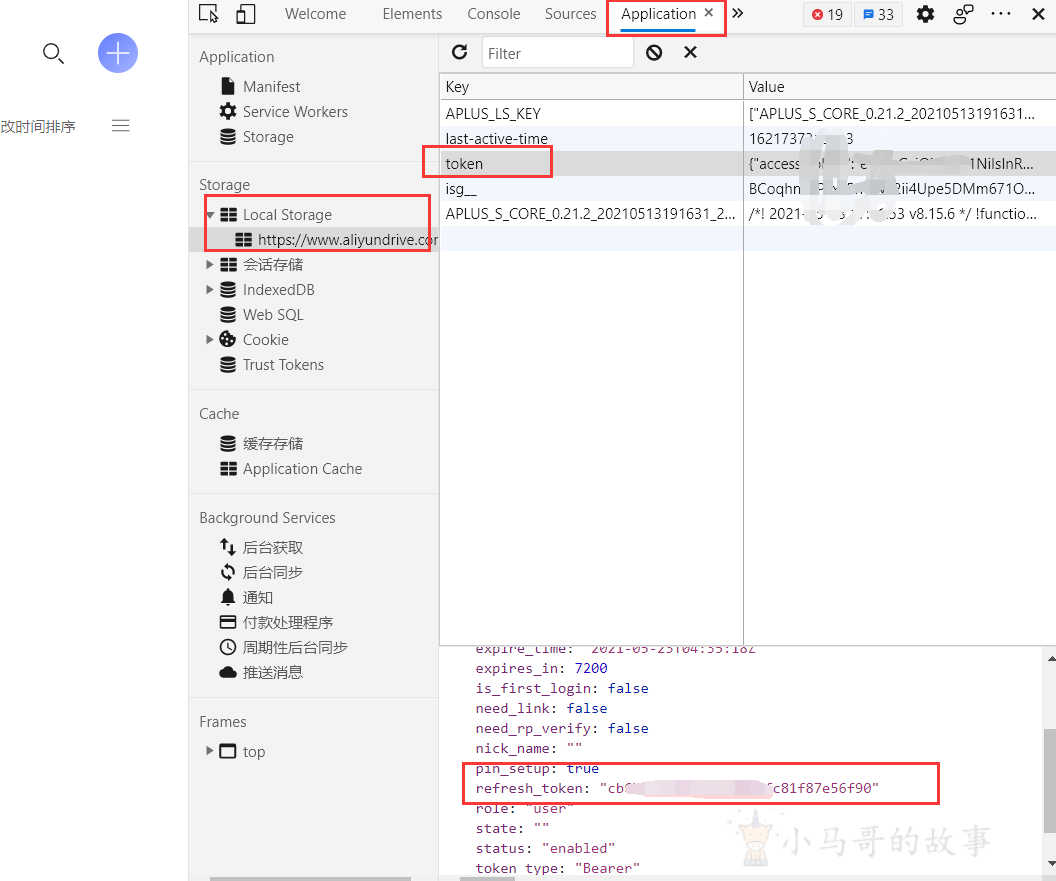The width and height of the screenshot is (1056, 881).
Task: Click the search magnifier icon
Action: [x=53, y=53]
